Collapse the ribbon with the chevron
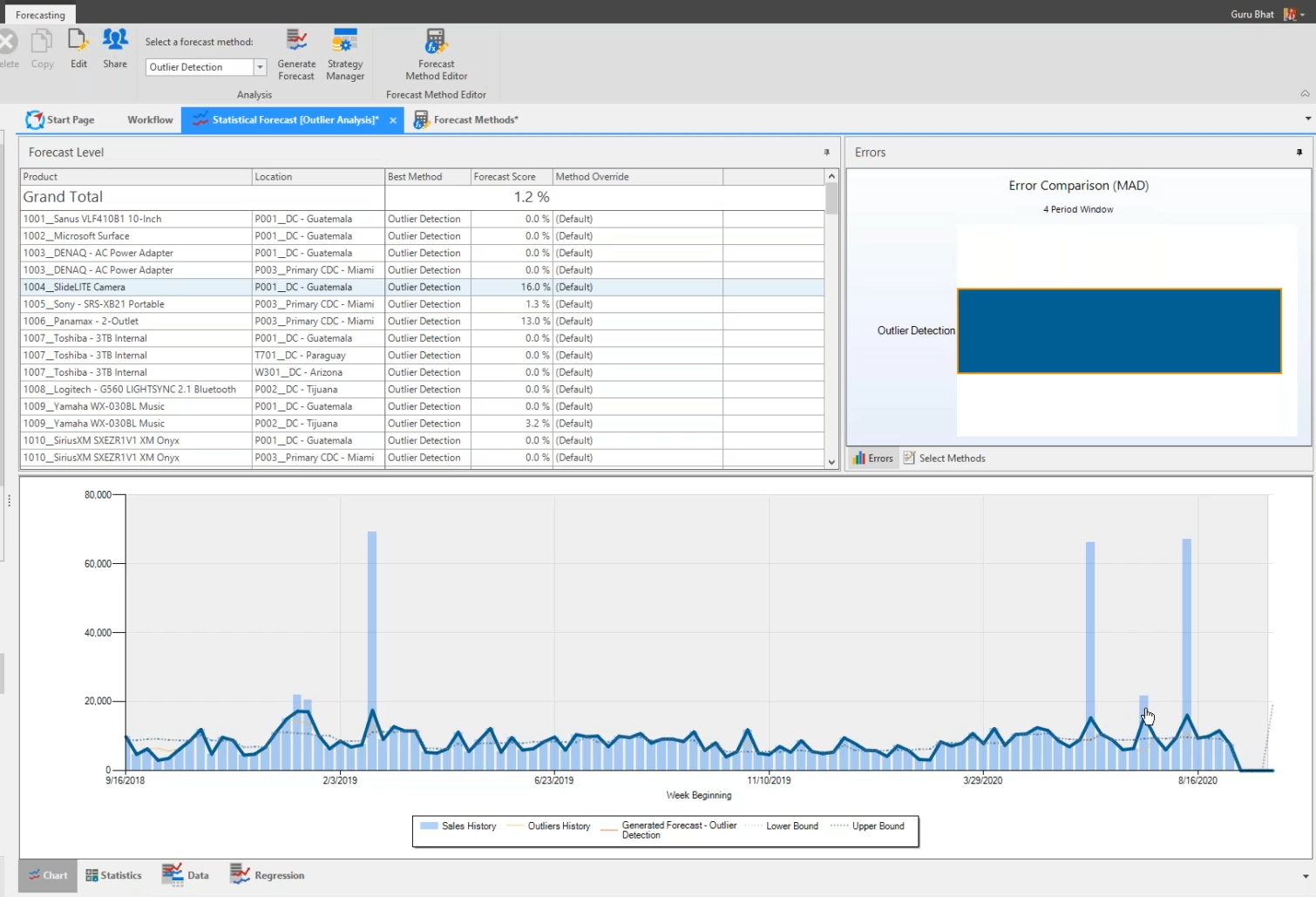Viewport: 1316px width, 897px height. click(1305, 93)
